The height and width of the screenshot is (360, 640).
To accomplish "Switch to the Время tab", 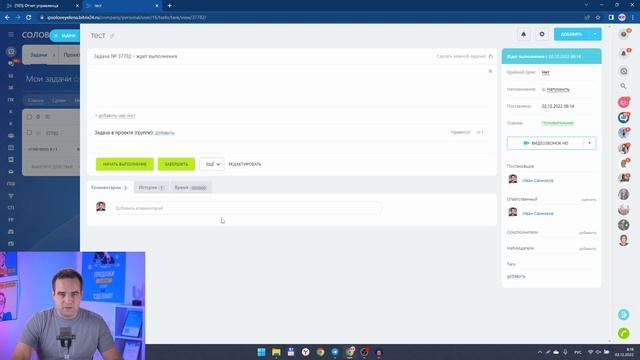I will pos(191,187).
